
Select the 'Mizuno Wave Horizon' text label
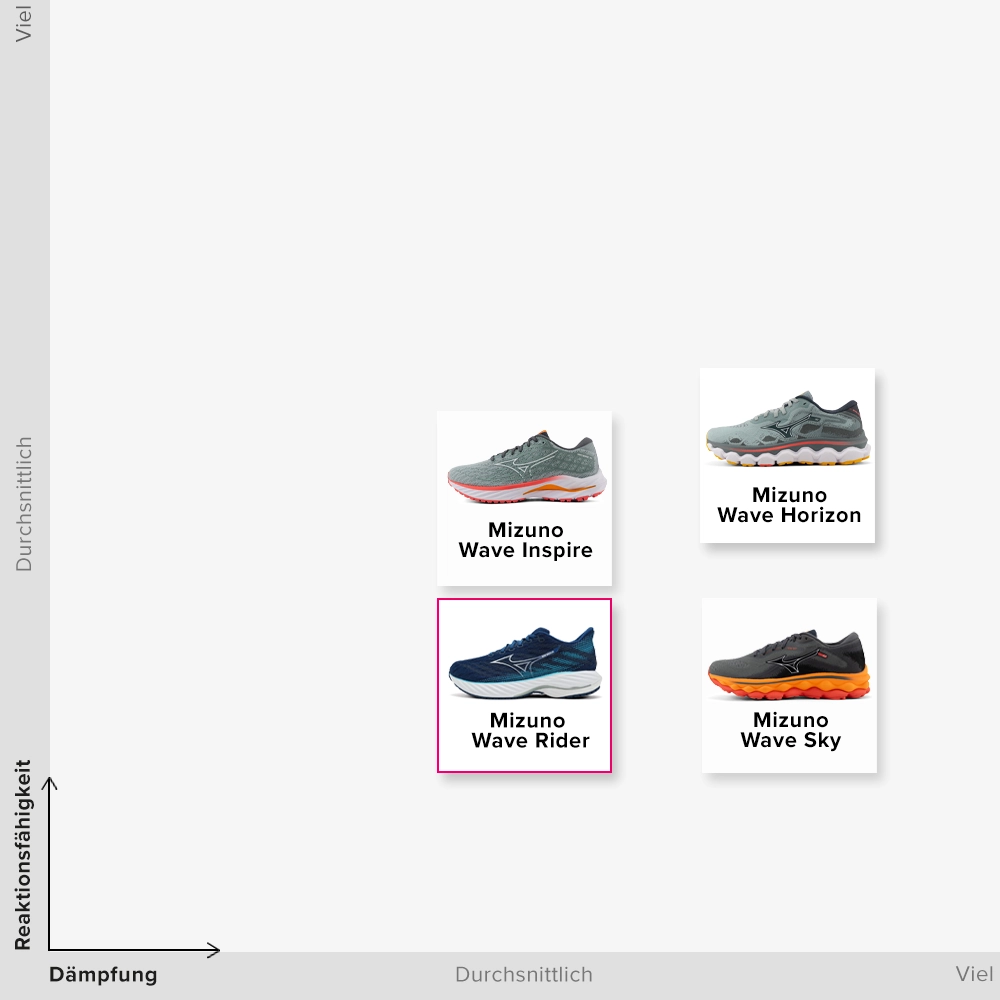coord(789,505)
